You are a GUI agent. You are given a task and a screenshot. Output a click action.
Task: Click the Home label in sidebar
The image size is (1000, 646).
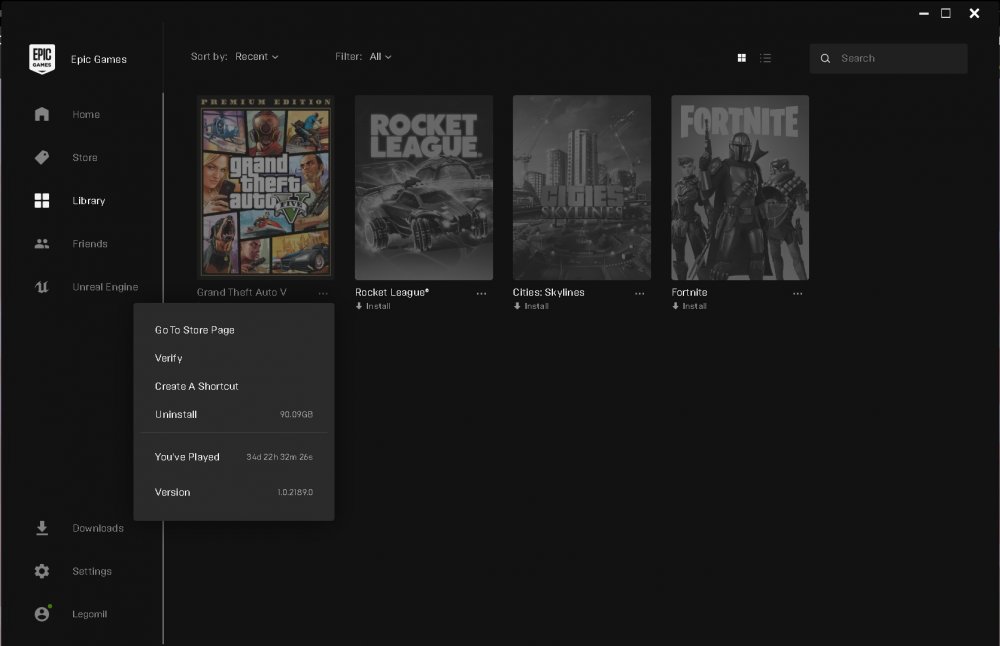click(x=86, y=114)
